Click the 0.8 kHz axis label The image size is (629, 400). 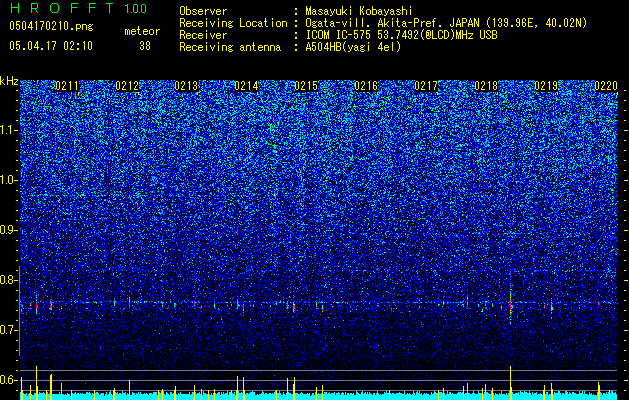coord(8,280)
